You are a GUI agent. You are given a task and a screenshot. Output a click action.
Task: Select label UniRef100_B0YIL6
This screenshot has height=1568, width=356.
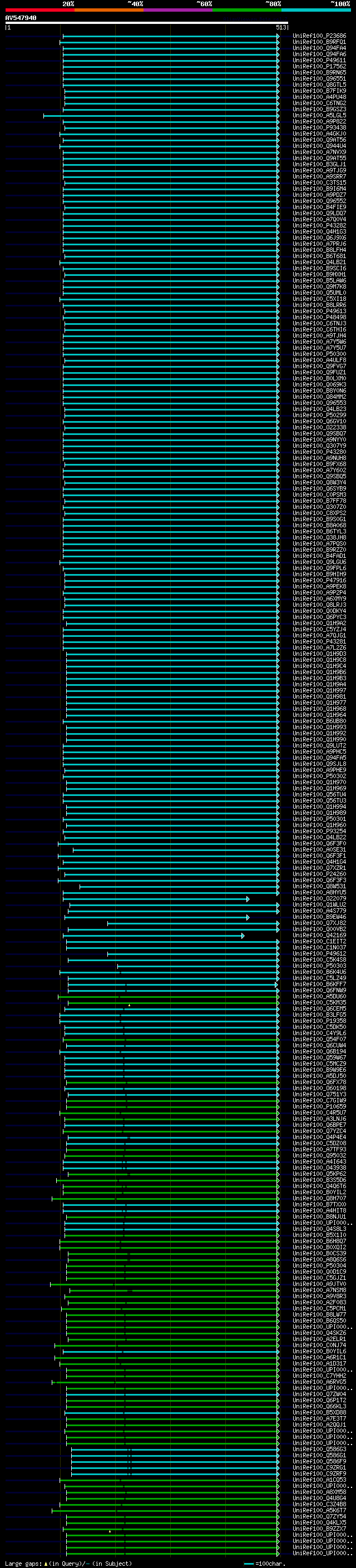(x=319, y=1351)
